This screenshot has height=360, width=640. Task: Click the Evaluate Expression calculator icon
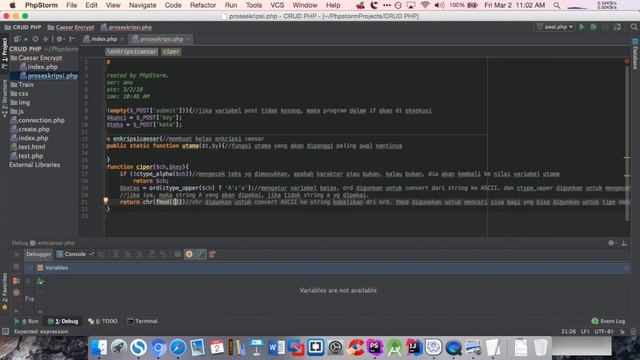click(x=178, y=254)
